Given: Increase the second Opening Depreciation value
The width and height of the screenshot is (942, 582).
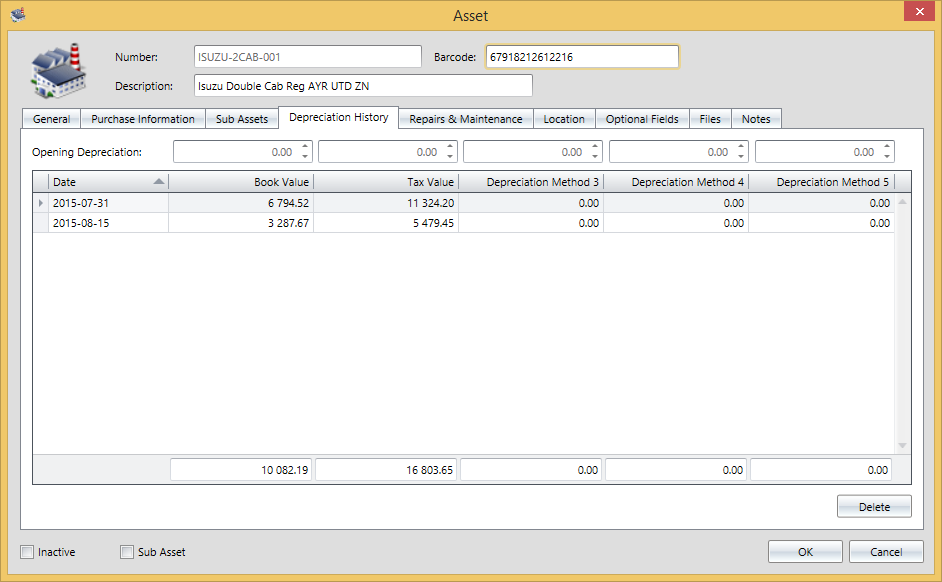Looking at the screenshot, I should (450, 147).
